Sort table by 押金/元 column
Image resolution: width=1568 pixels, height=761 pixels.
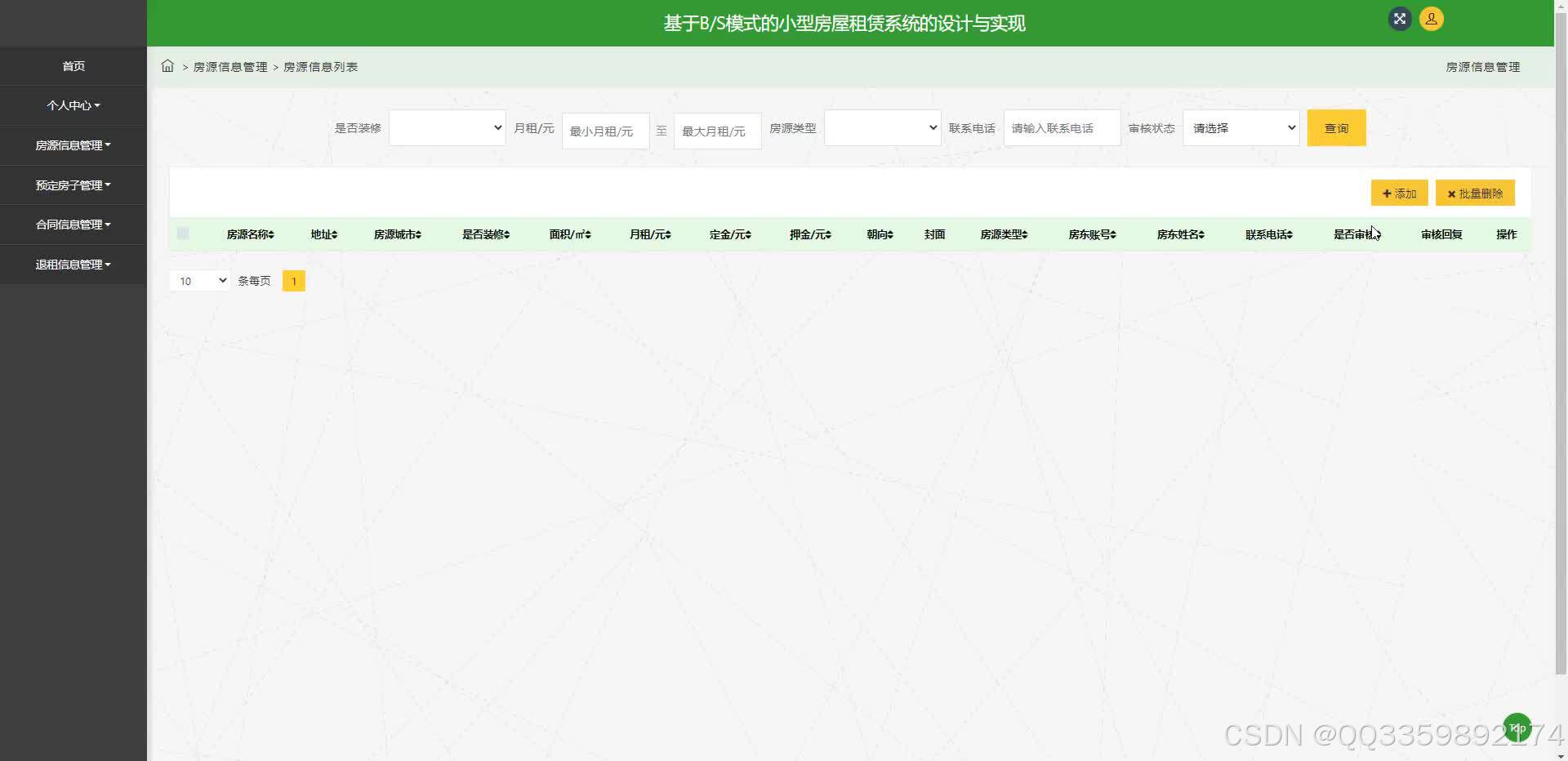pos(810,234)
